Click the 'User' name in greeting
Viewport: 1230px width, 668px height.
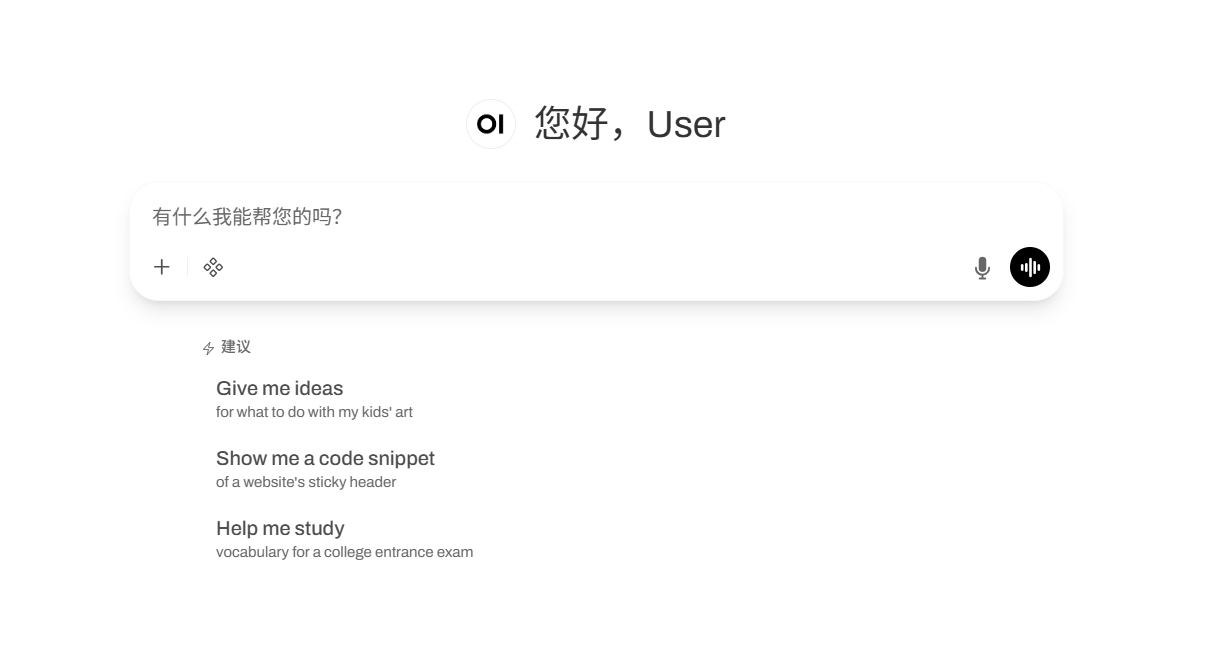pos(686,125)
